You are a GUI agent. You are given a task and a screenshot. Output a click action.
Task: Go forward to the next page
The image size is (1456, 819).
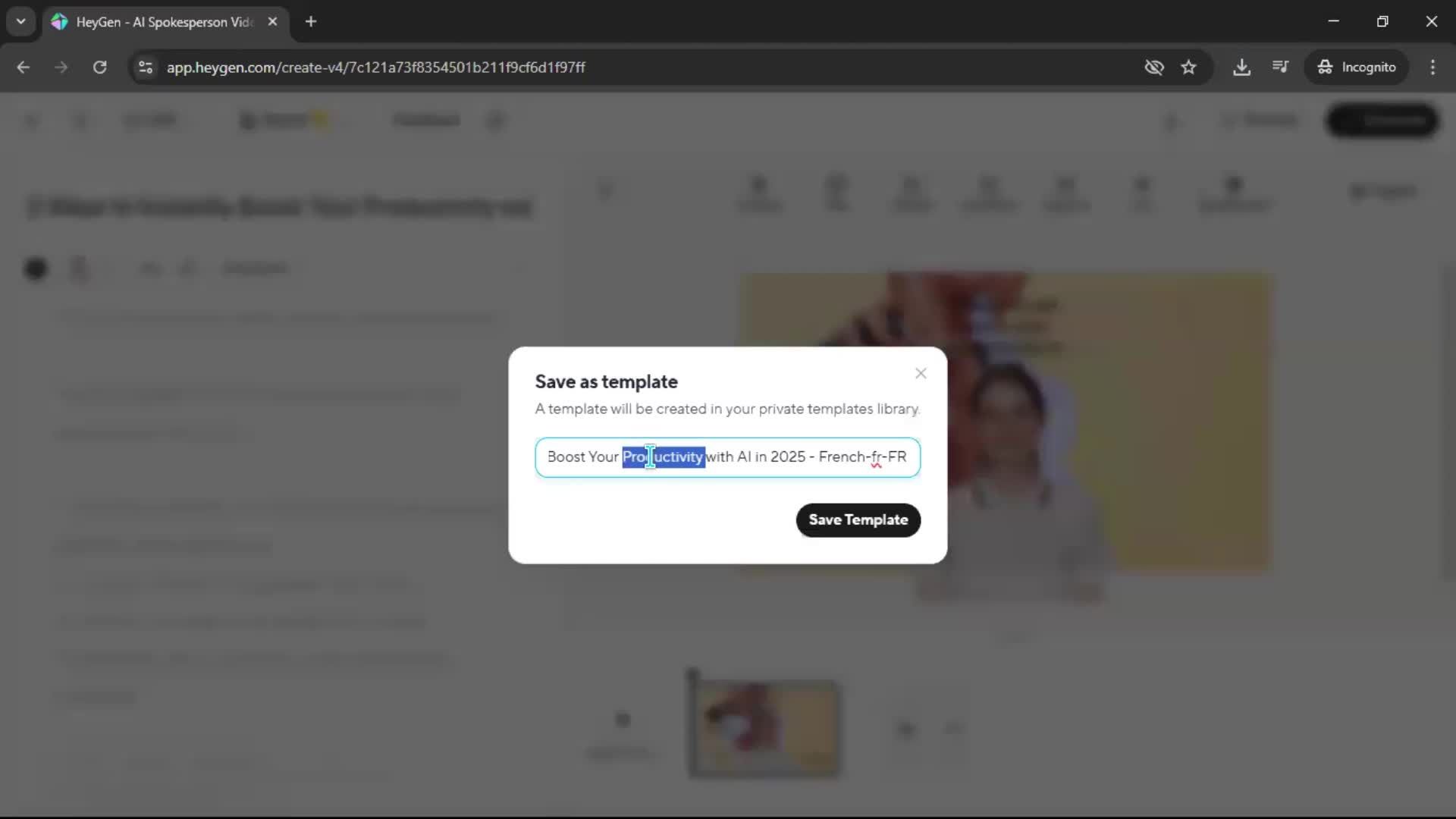(x=61, y=67)
